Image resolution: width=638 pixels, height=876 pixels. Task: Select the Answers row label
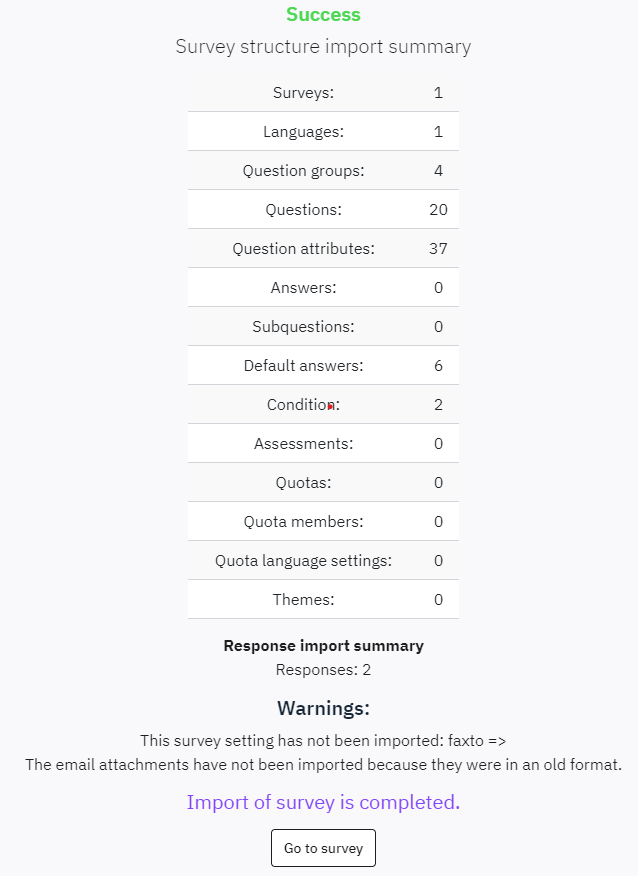click(x=303, y=288)
